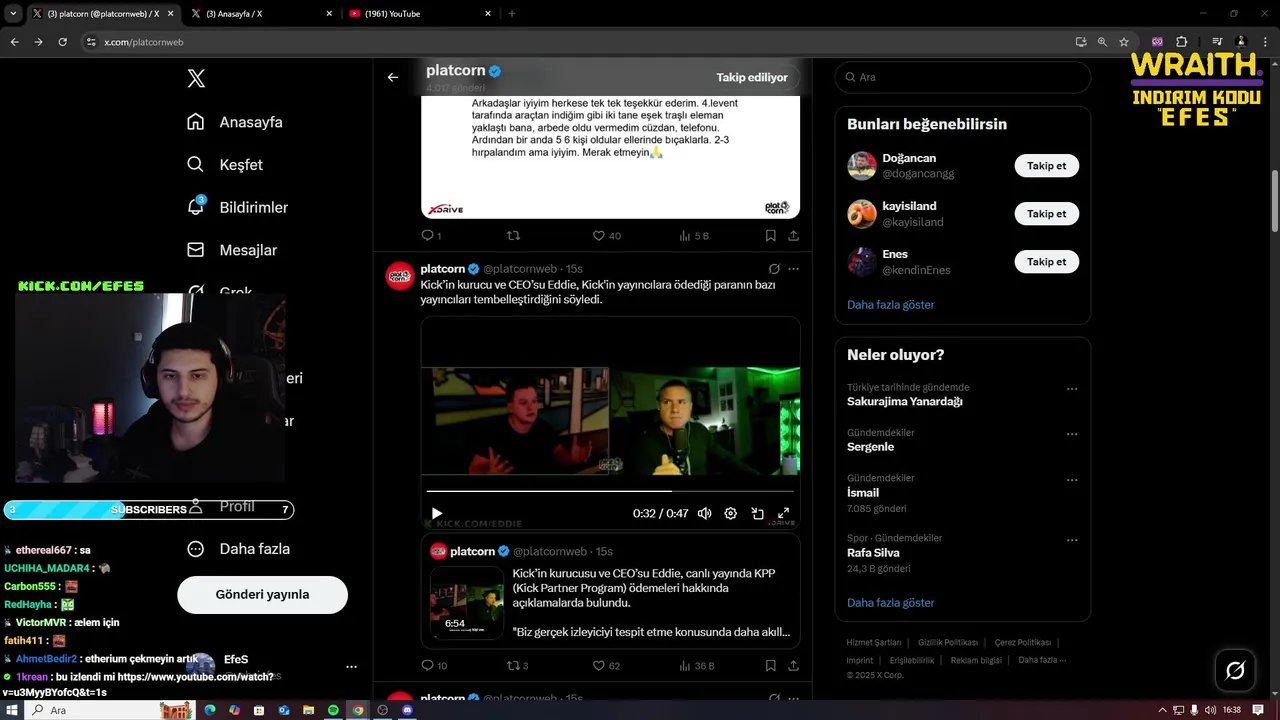Click the Gönderi yayınla button
Viewport: 1280px width, 720px height.
tap(262, 594)
